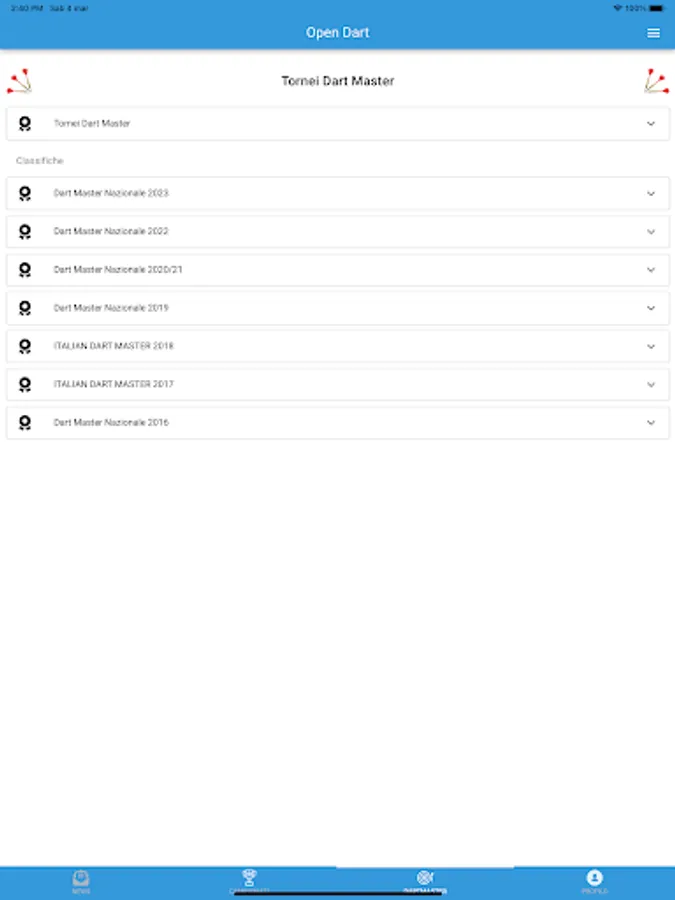Open the Profile tab
The height and width of the screenshot is (900, 675).
594,880
